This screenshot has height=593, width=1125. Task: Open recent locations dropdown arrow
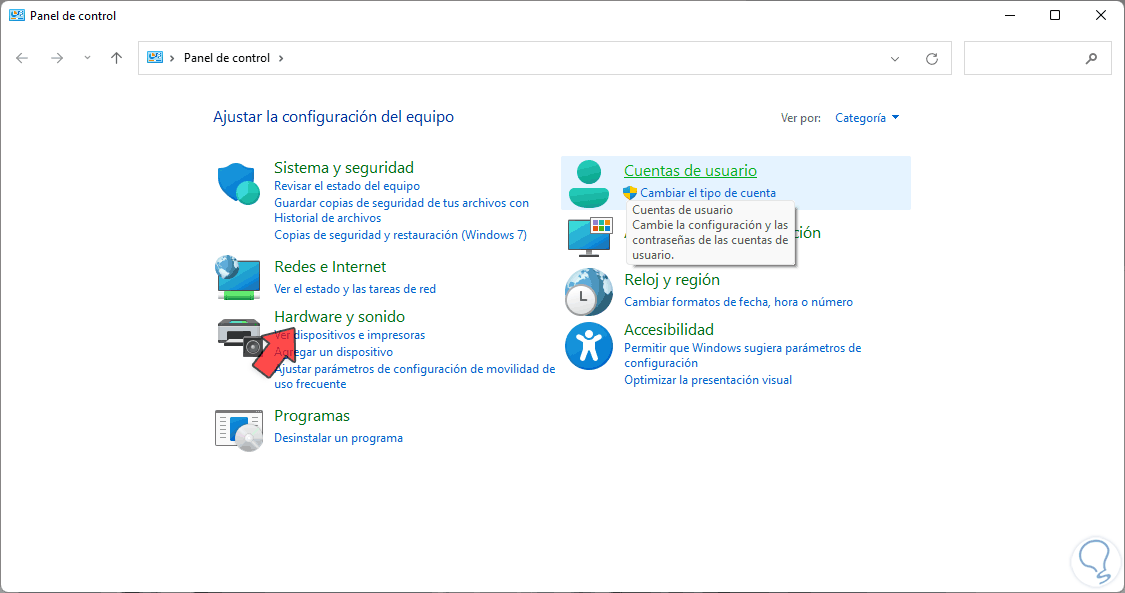pyautogui.click(x=87, y=58)
